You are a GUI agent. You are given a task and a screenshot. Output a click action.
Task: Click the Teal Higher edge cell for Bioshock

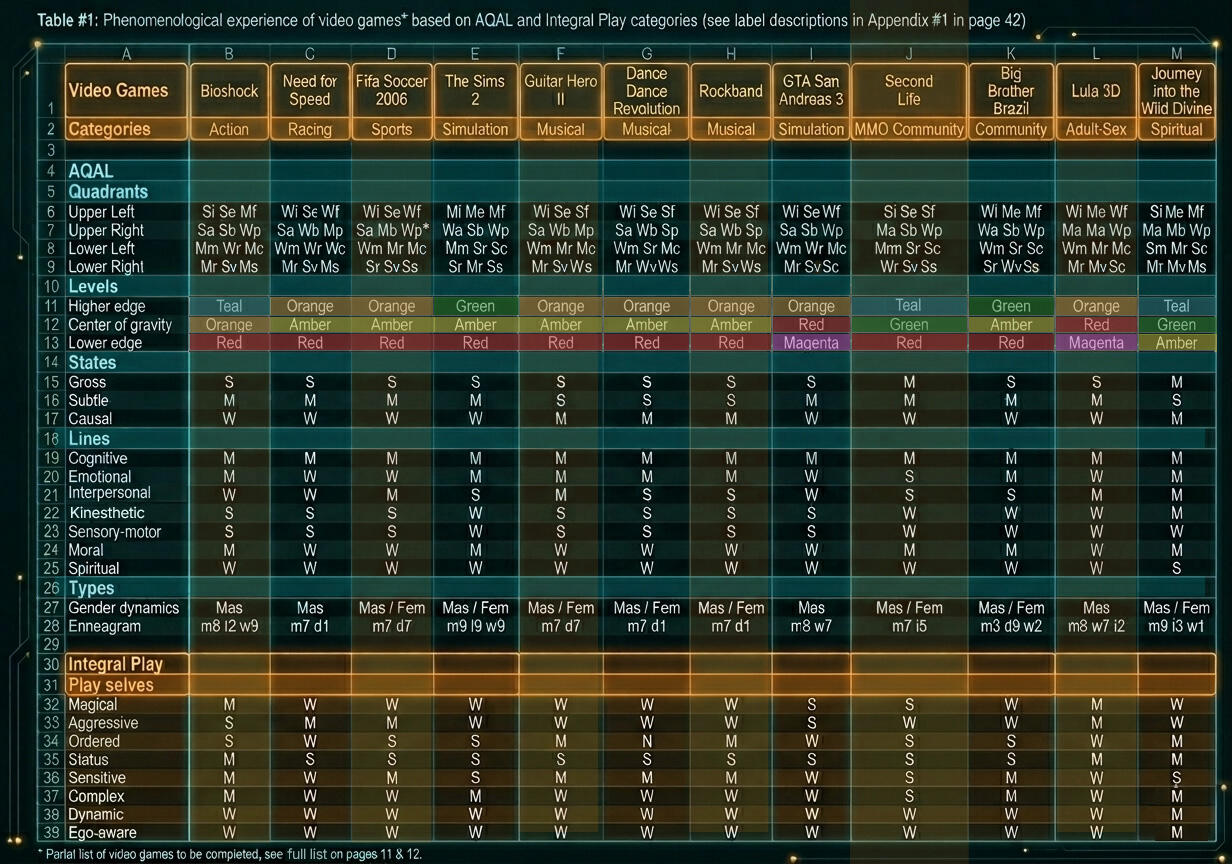229,306
